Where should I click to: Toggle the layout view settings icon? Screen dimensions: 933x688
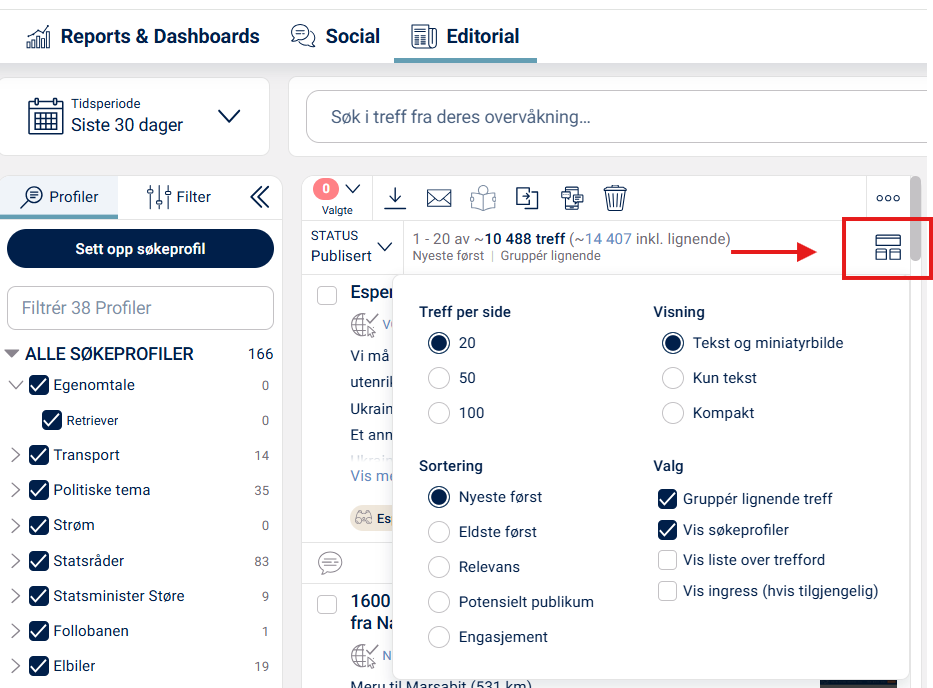pos(888,247)
